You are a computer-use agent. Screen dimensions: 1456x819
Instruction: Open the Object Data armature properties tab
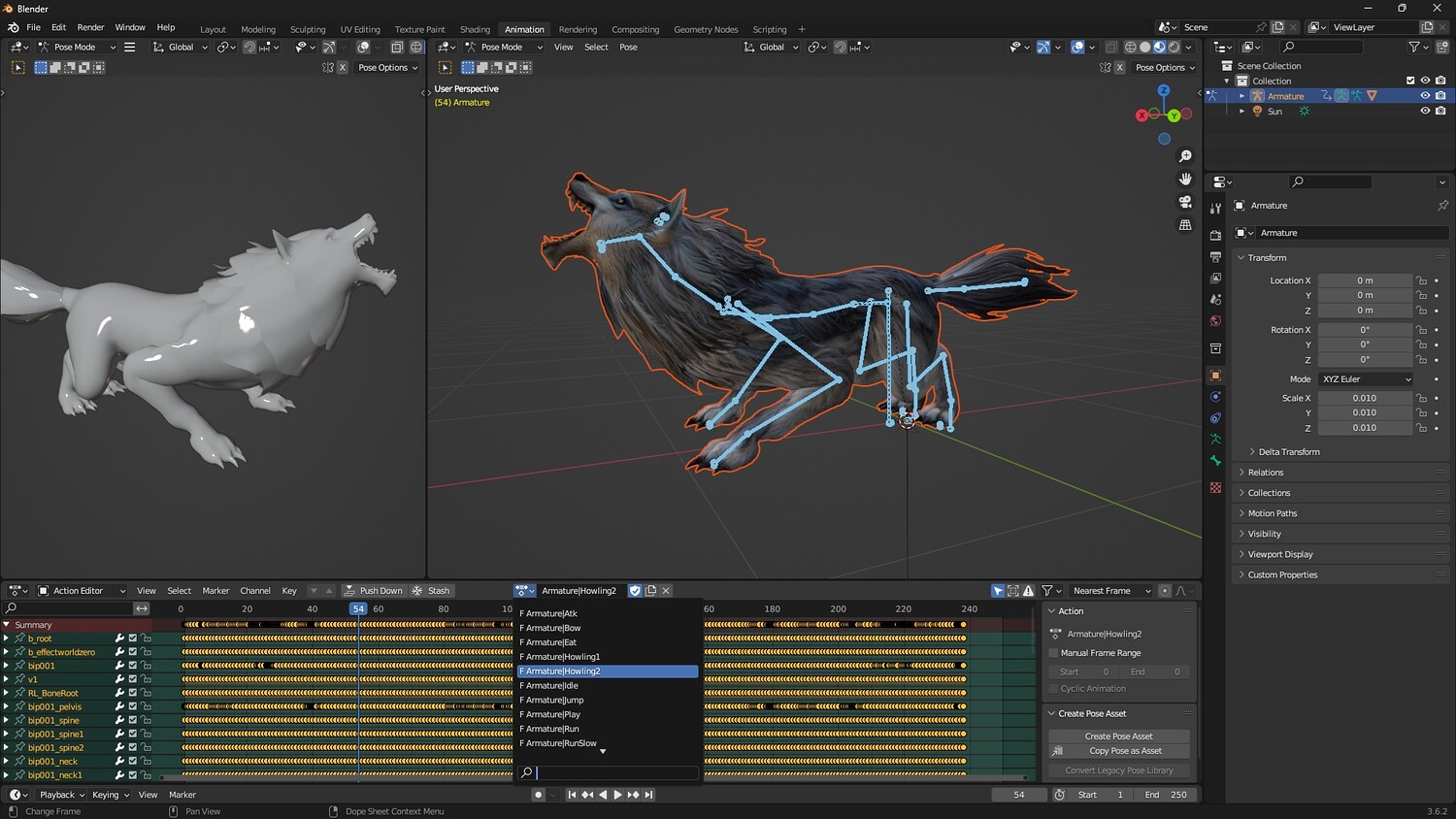pyautogui.click(x=1215, y=440)
